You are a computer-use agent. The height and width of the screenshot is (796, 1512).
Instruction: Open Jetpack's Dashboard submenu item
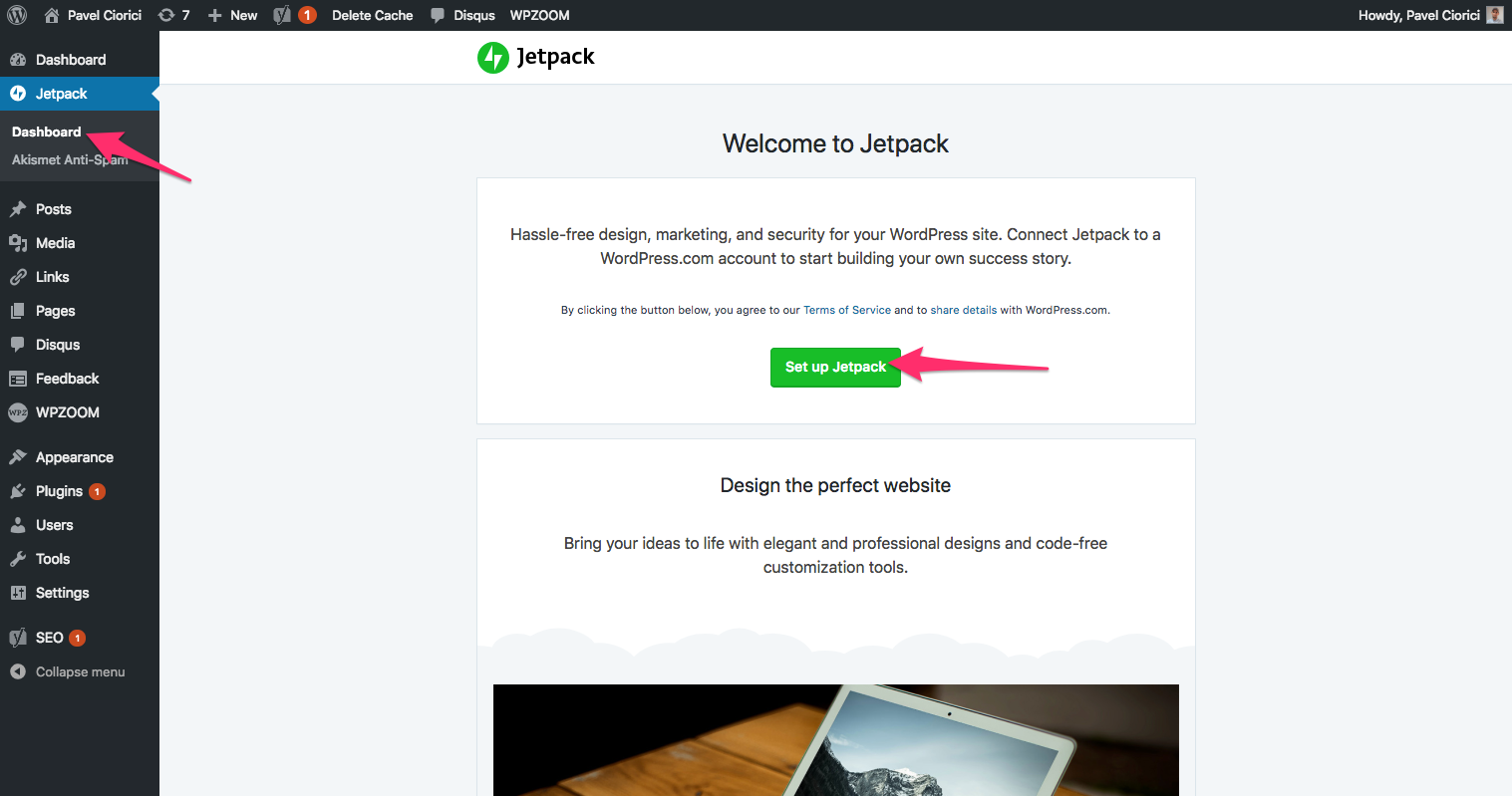(x=47, y=132)
